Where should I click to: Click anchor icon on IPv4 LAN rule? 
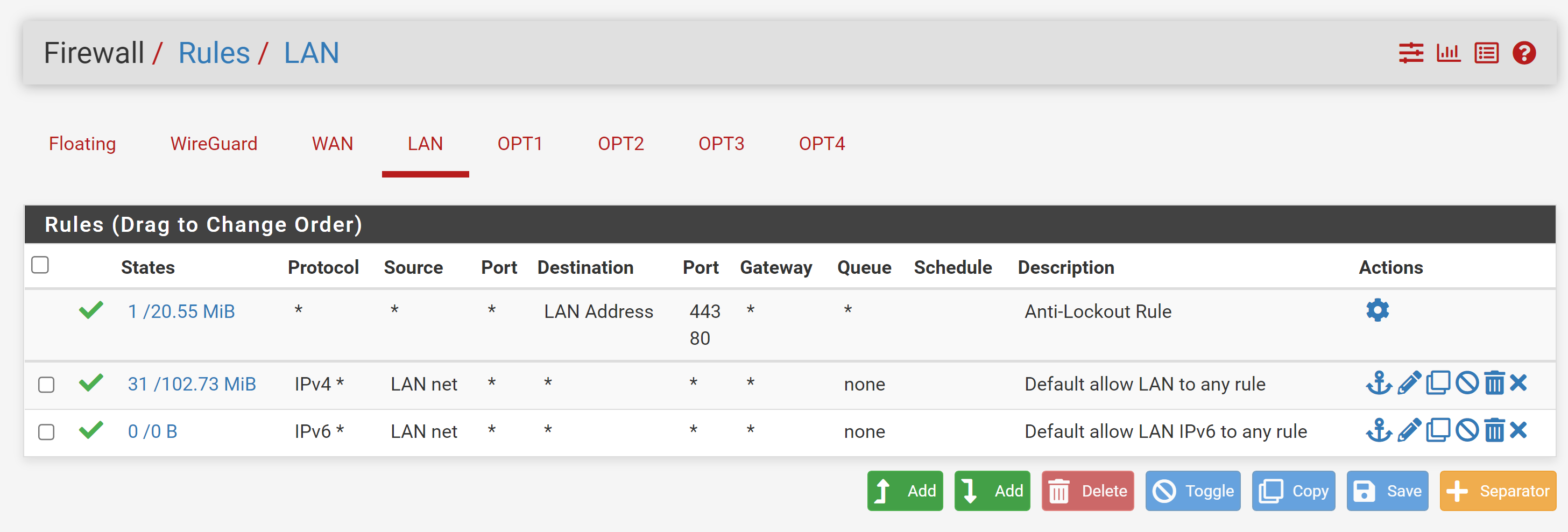coord(1378,383)
